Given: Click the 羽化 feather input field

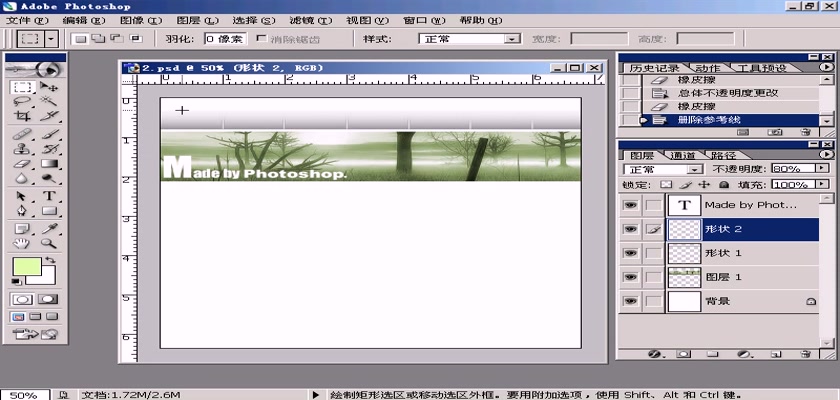Looking at the screenshot, I should click(225, 39).
